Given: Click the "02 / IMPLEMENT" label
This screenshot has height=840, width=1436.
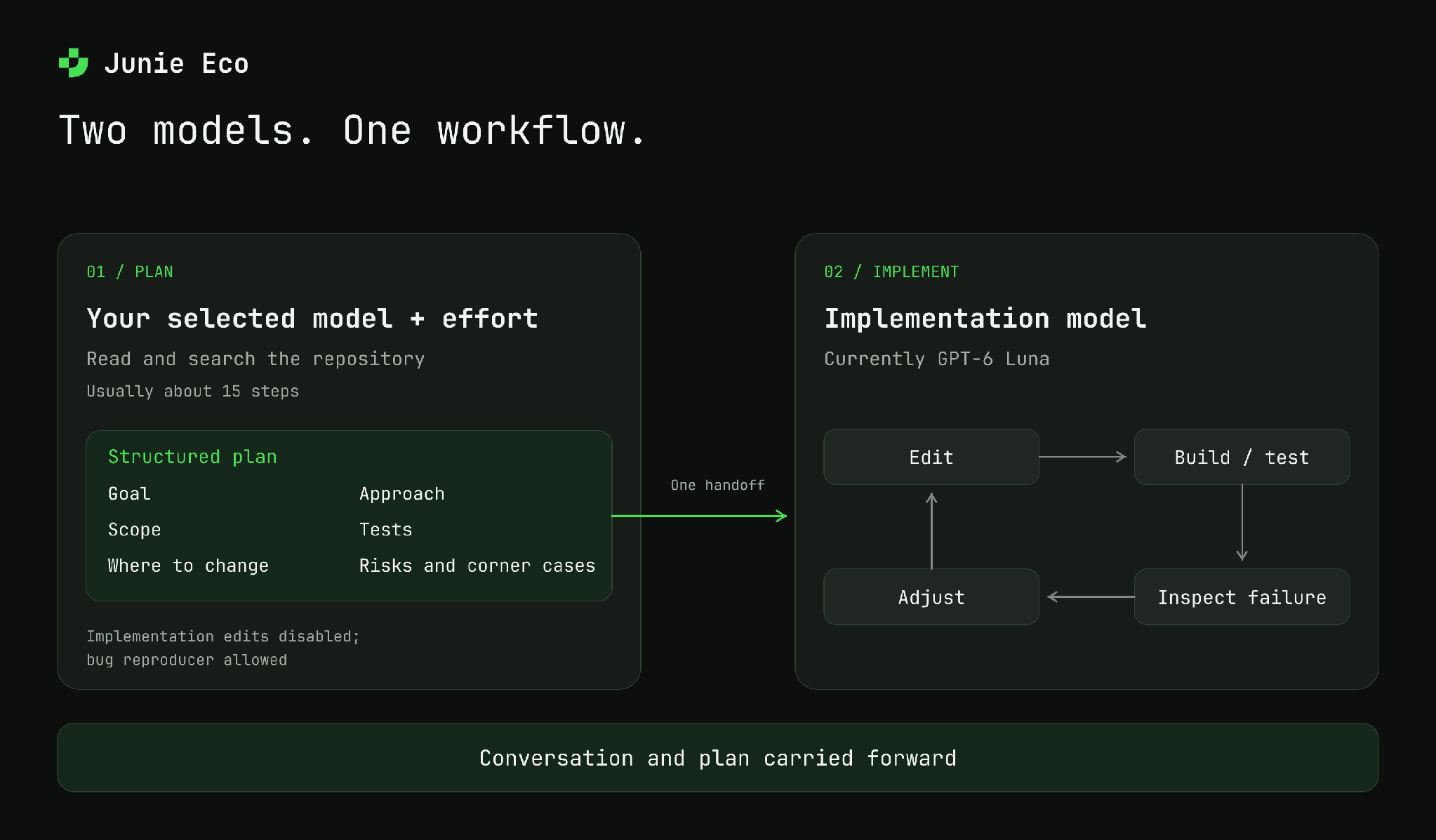Looking at the screenshot, I should (891, 272).
